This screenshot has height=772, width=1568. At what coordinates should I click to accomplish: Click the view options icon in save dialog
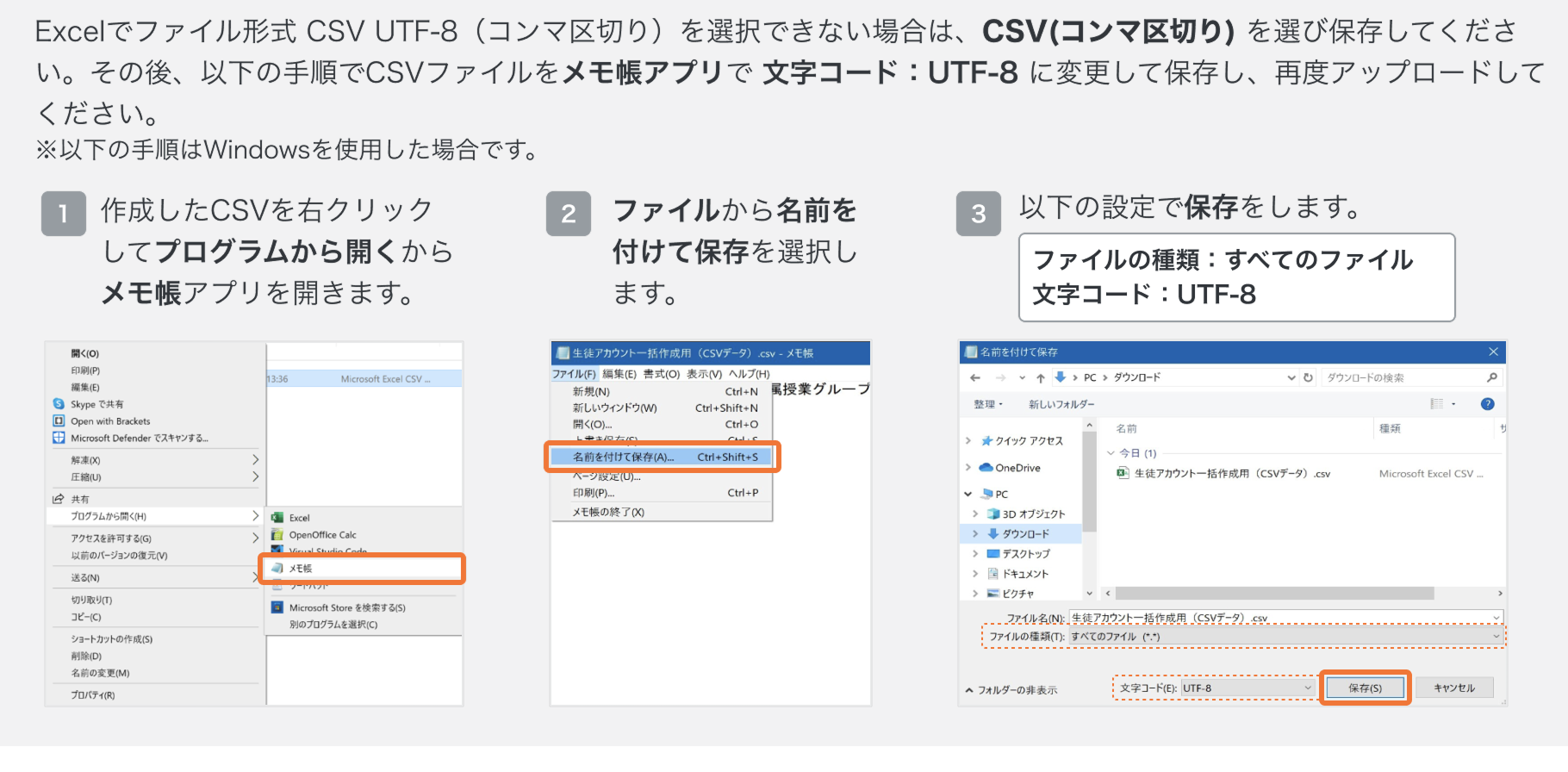[x=1436, y=403]
